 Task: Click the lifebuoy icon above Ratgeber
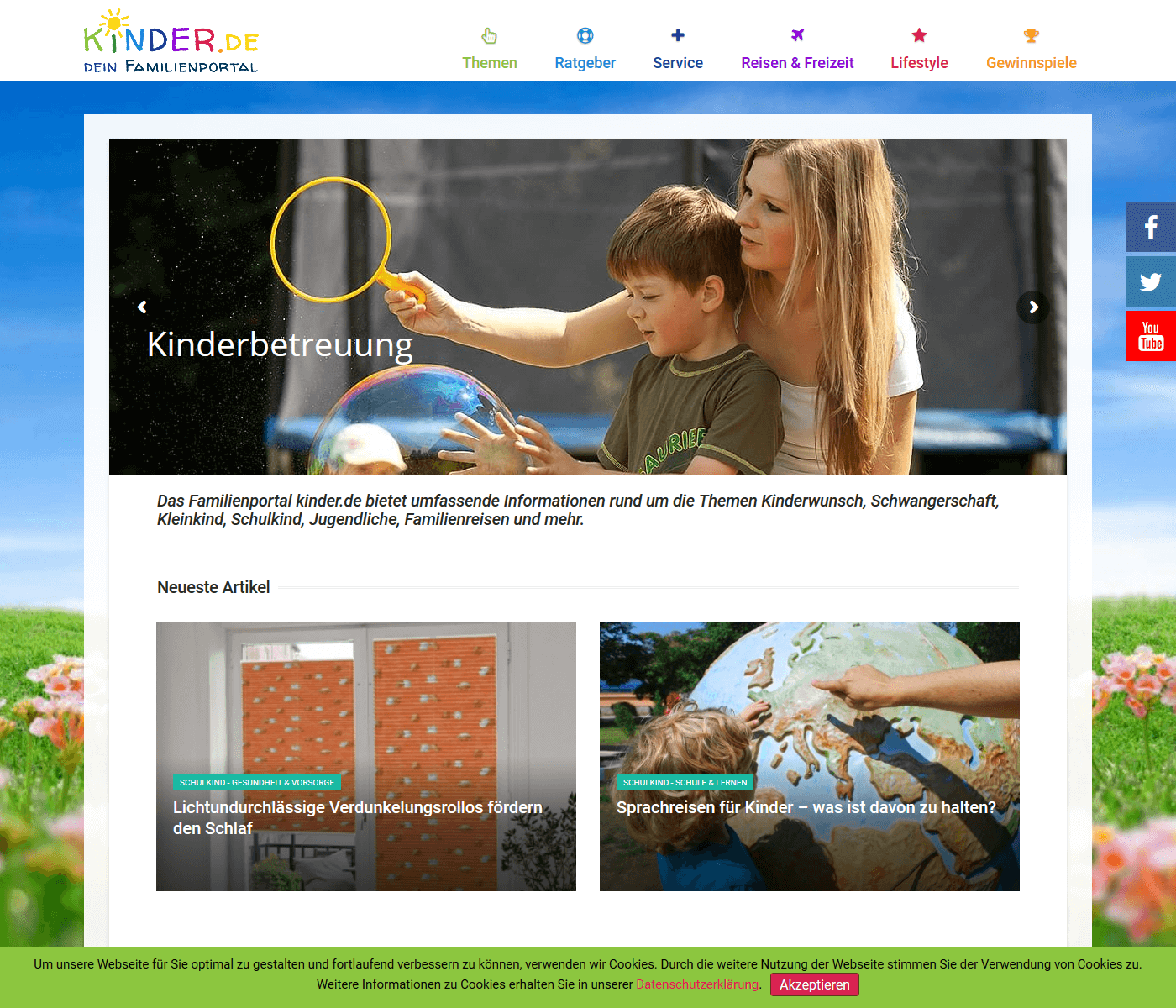click(585, 35)
